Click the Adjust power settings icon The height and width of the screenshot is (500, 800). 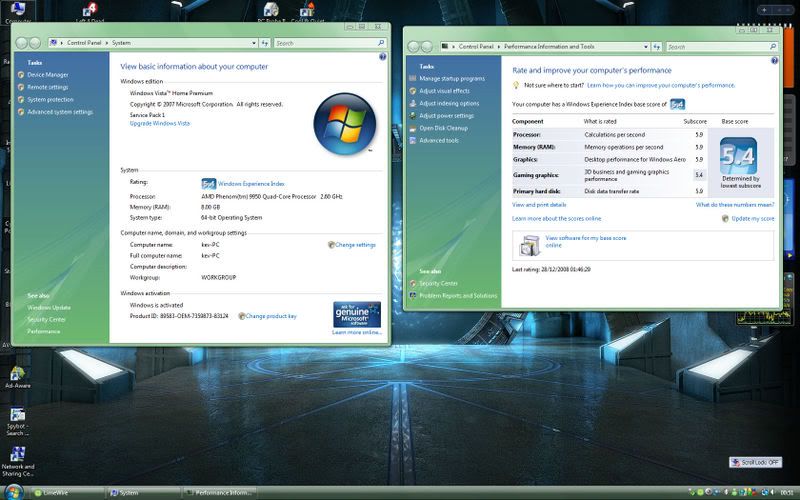click(x=413, y=116)
